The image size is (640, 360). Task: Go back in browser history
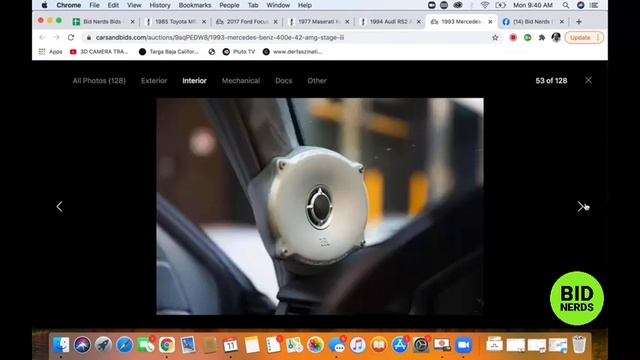point(42,38)
